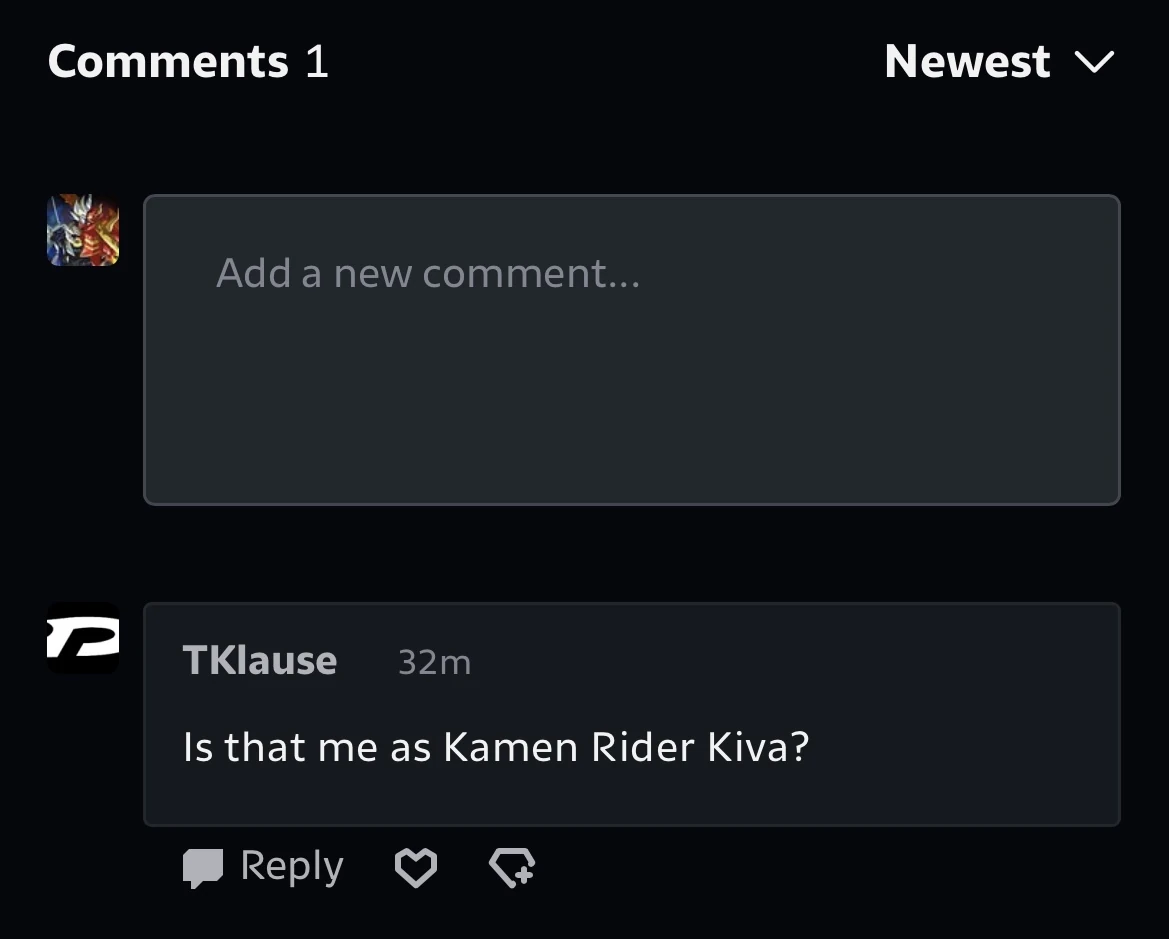Screen dimensions: 1169x939
Task: Click the words "Kamen Rider Kiva?"
Action: (x=625, y=747)
